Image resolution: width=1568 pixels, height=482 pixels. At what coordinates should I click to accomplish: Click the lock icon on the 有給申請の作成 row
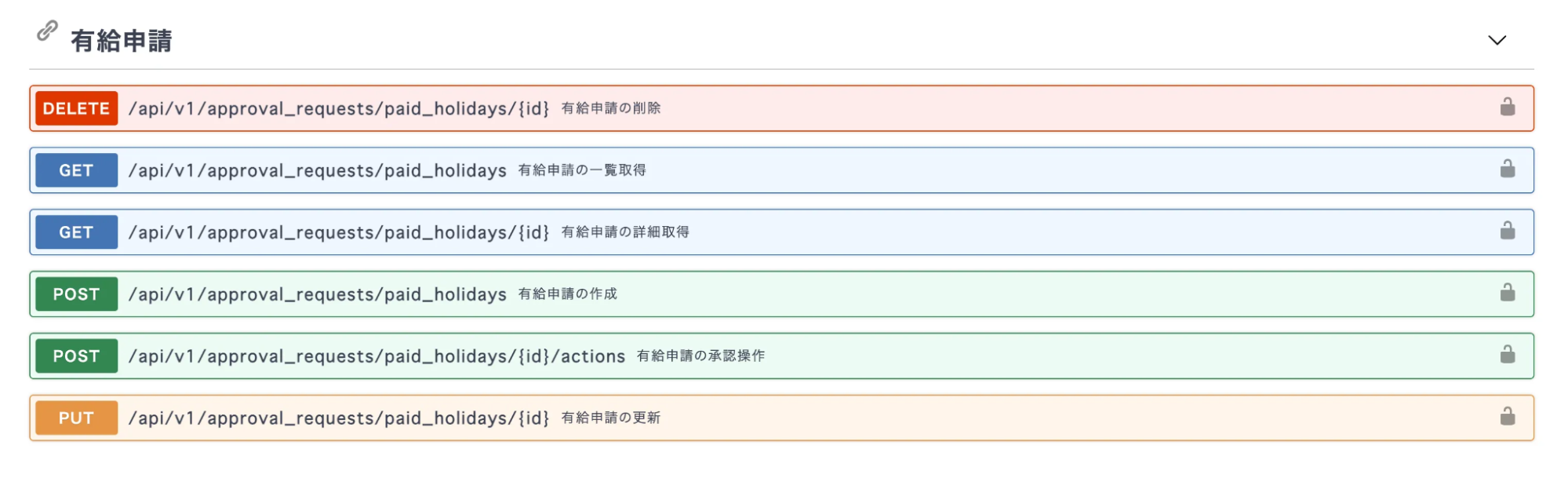click(1507, 294)
